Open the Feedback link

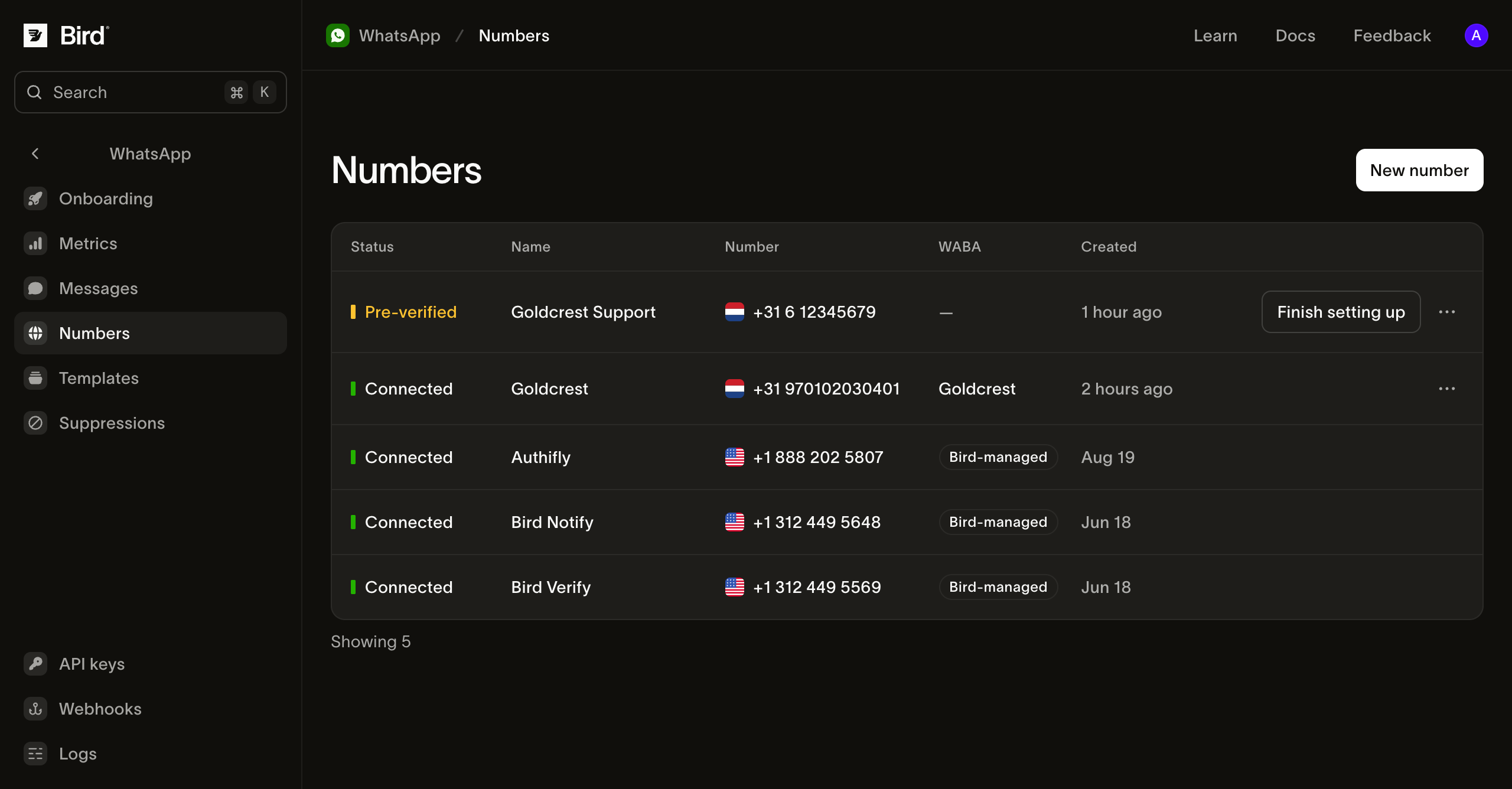click(x=1392, y=35)
